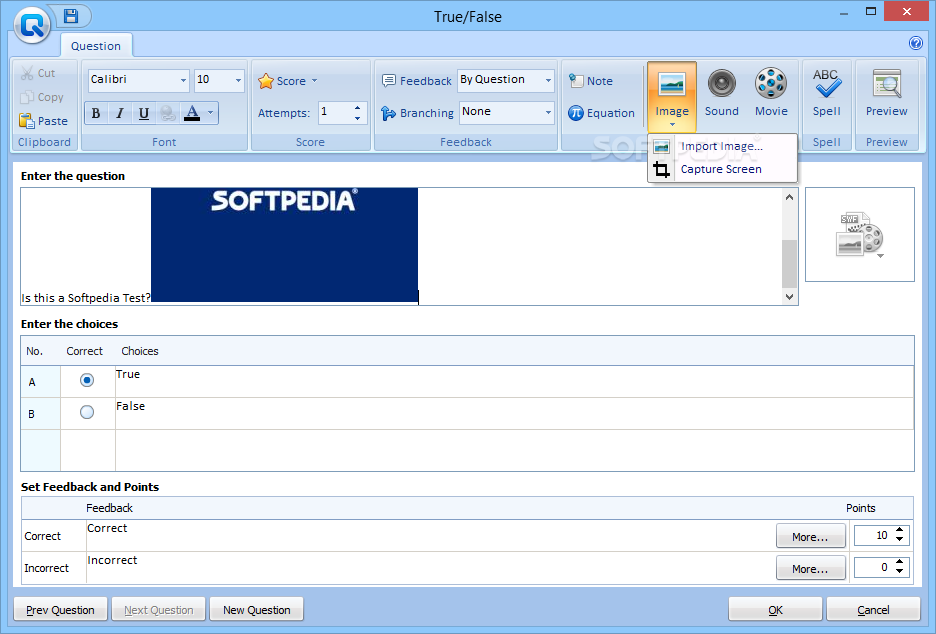Toggle Underline formatting
Image resolution: width=936 pixels, height=634 pixels.
pos(143,113)
